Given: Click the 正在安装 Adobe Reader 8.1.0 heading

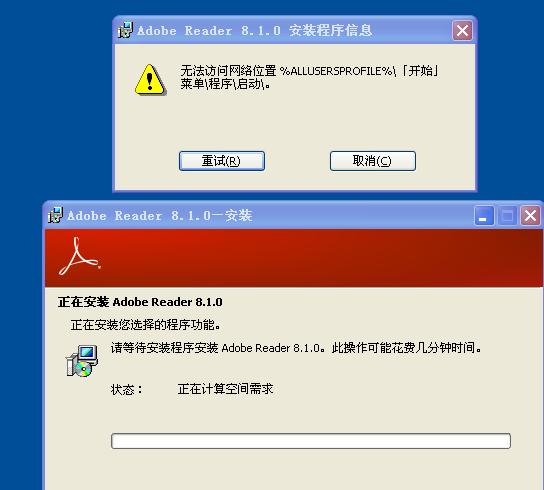Looking at the screenshot, I should coord(140,302).
